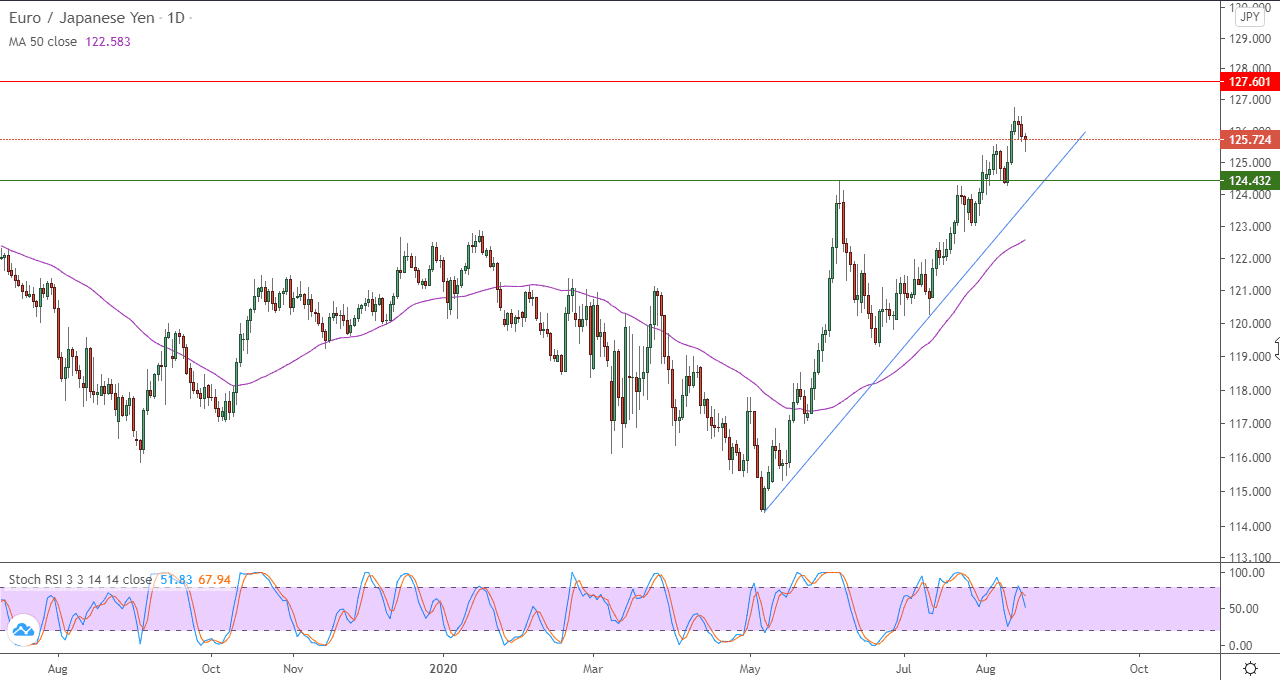The width and height of the screenshot is (1280, 680).
Task: Select the Stoch RSI indicator legend
Action: [x=81, y=579]
